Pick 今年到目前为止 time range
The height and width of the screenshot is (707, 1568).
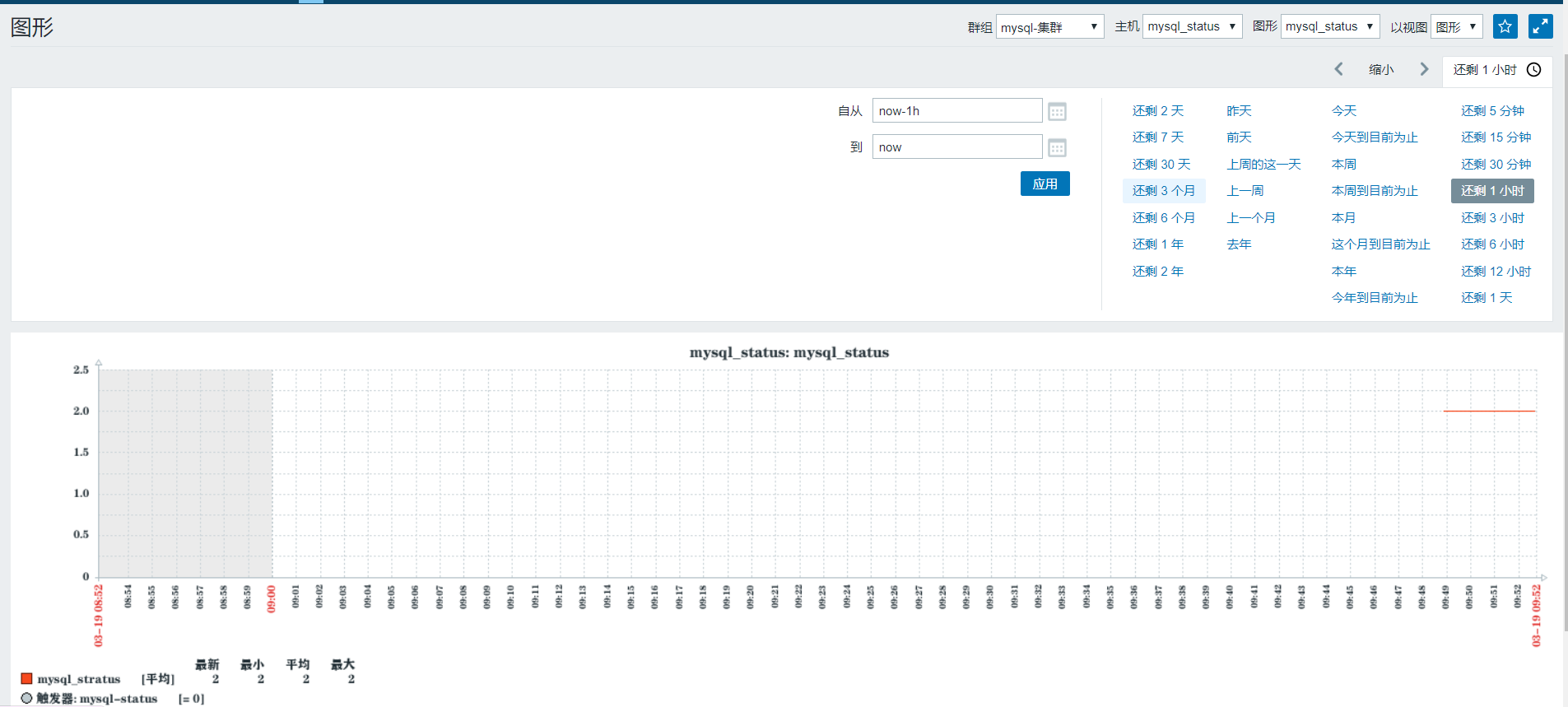(x=1375, y=298)
